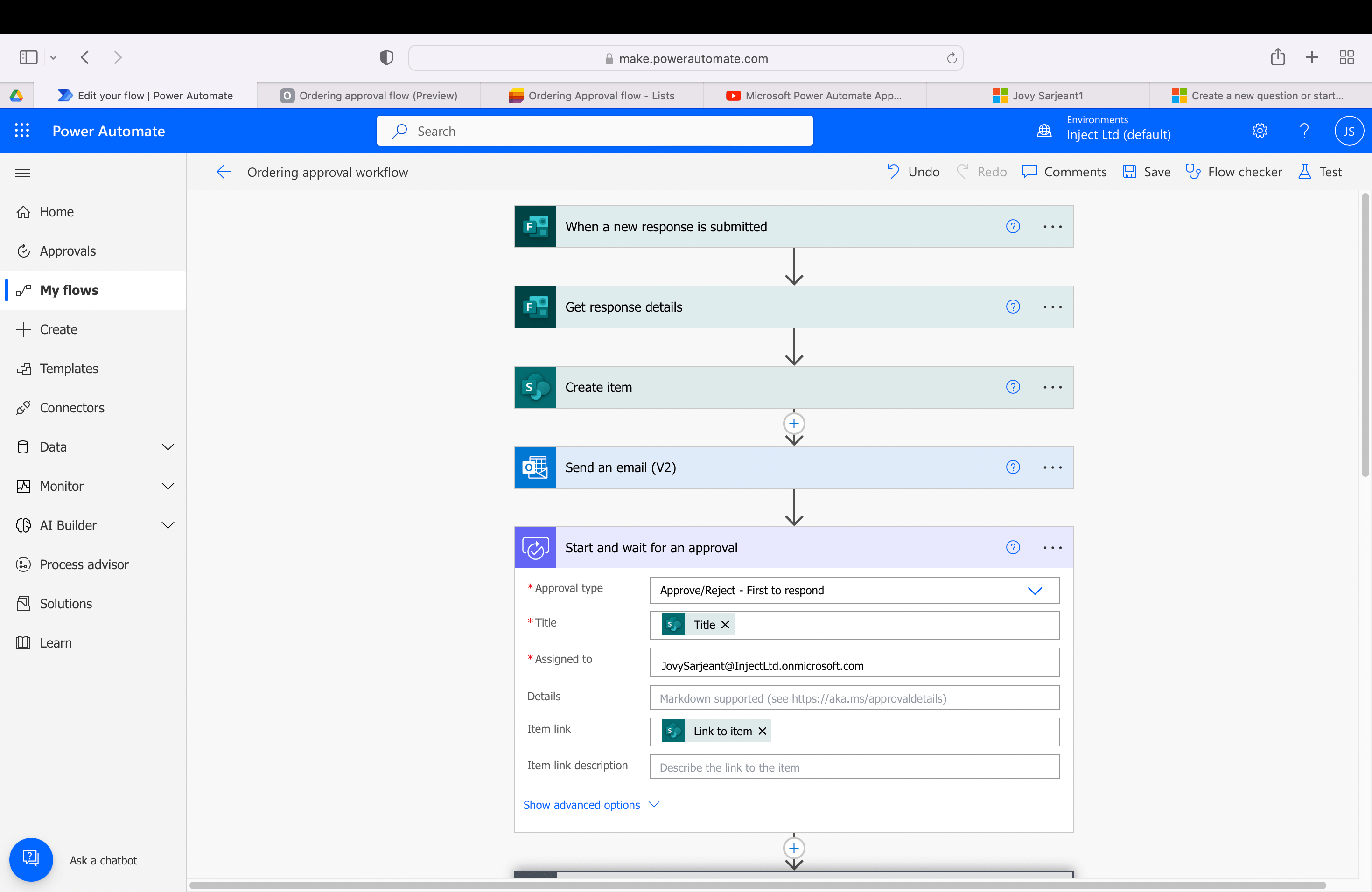Save the flow
Screen dimensions: 1372x892
point(1146,172)
